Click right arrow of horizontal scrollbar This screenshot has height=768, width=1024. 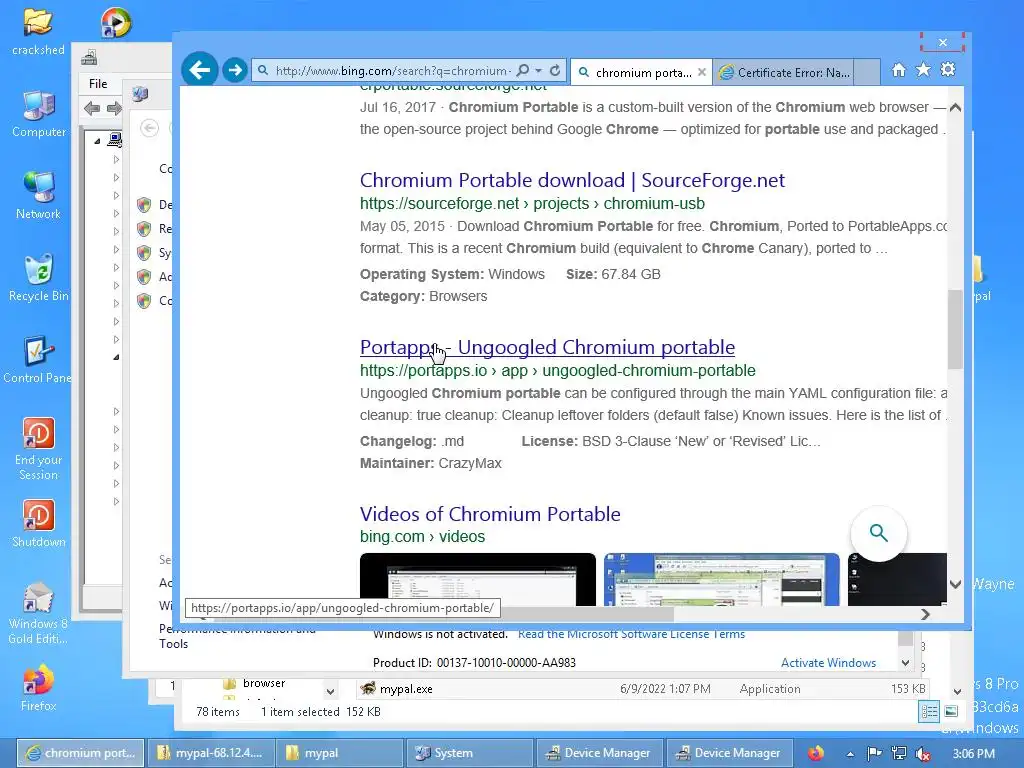[925, 615]
